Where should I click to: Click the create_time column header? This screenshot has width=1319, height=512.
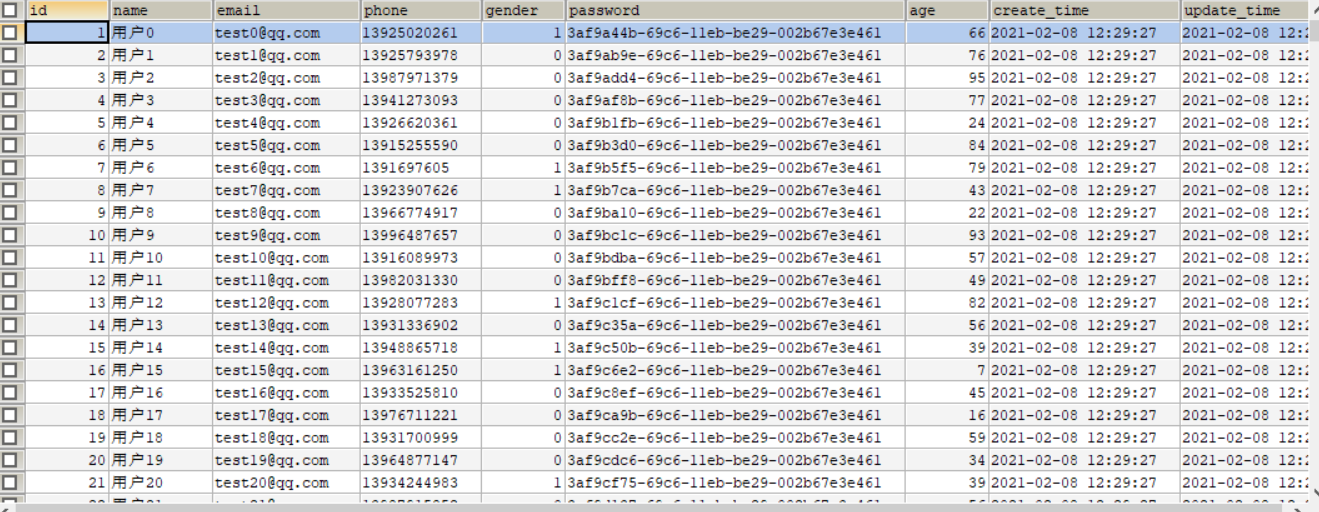click(1085, 11)
